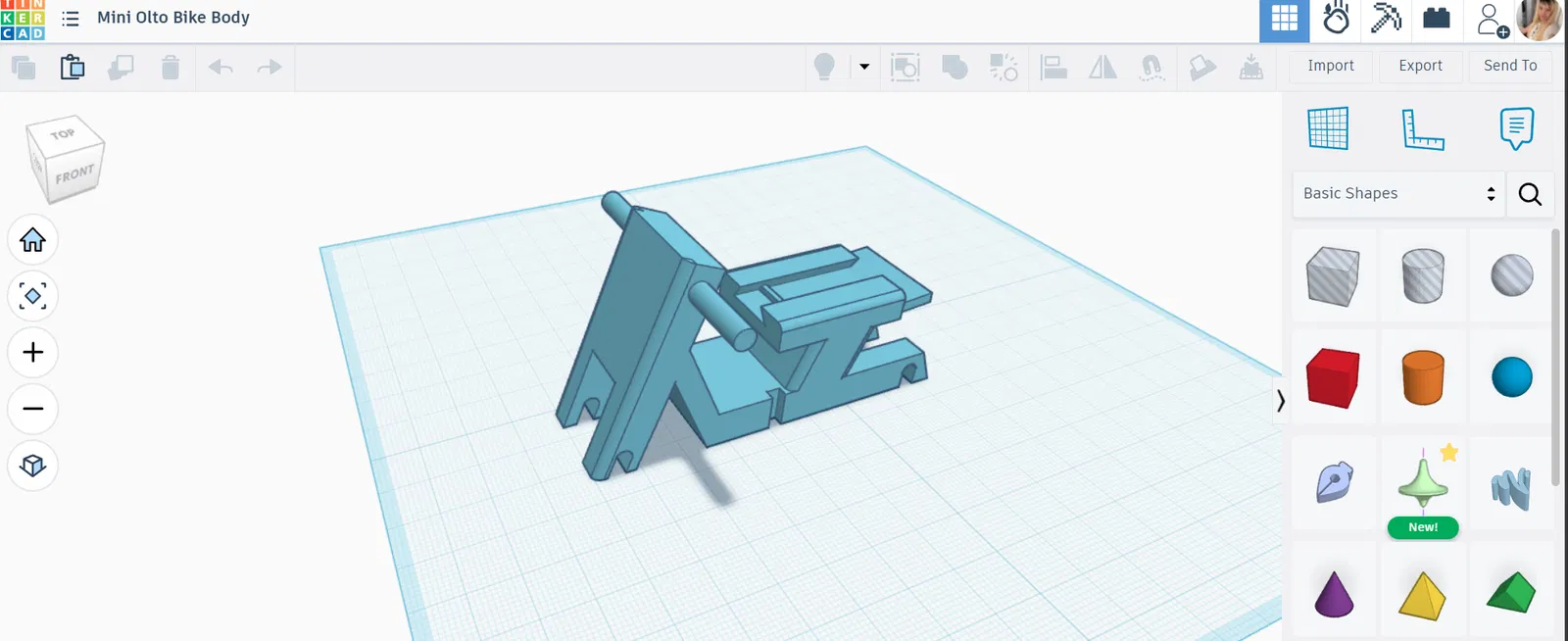Invite a collaborator with add-person icon

coord(1492,20)
